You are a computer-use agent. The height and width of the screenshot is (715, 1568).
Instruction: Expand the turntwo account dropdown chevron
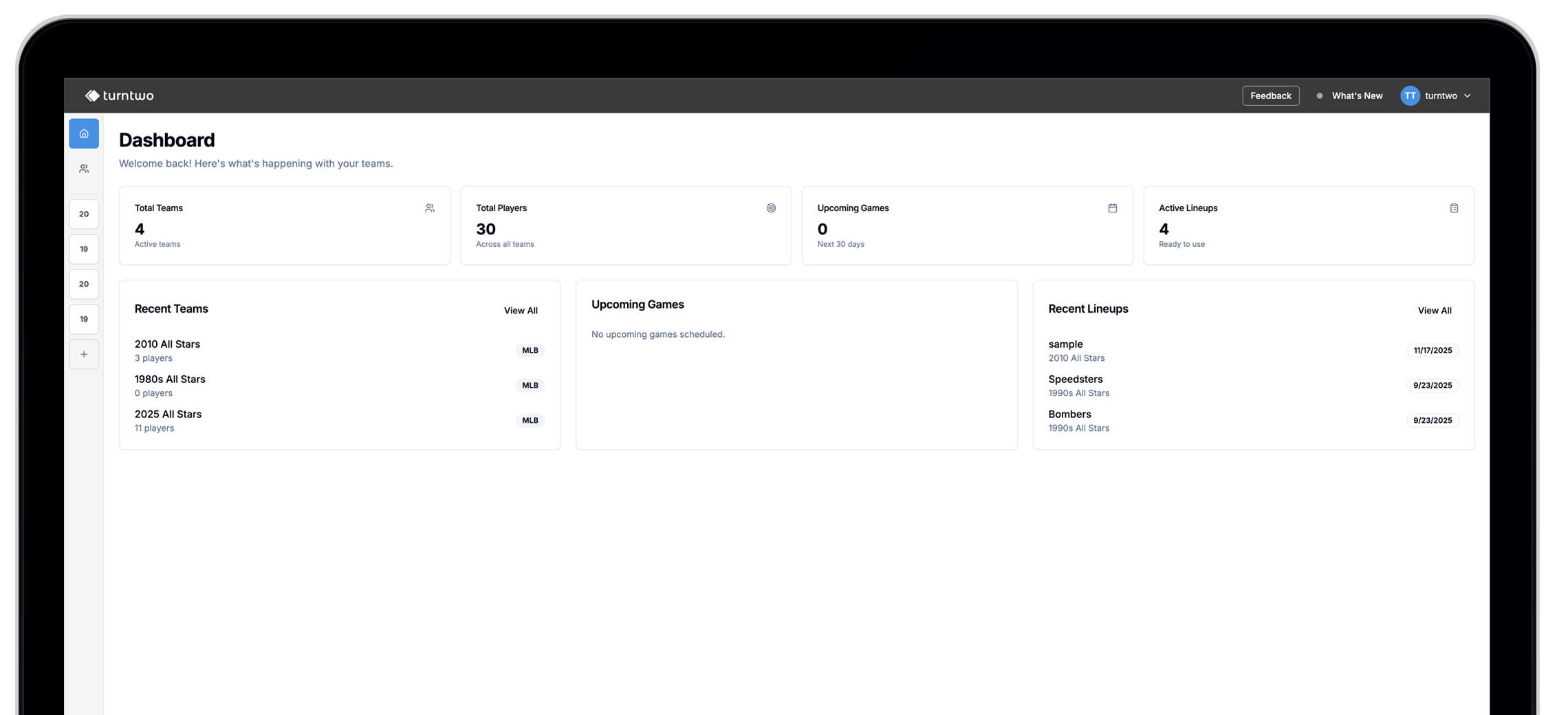tap(1468, 96)
